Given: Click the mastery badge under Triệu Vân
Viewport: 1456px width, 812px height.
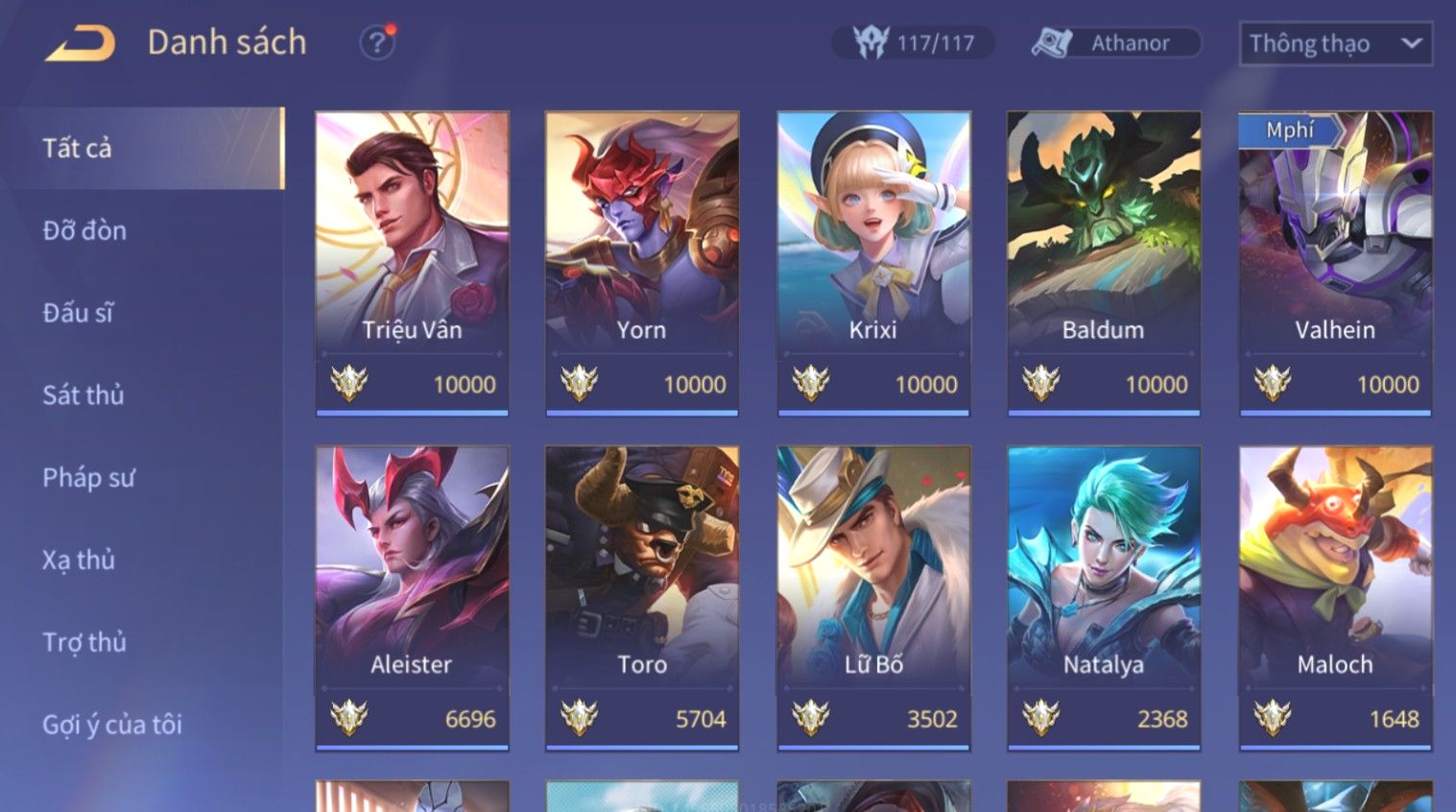Looking at the screenshot, I should click(x=348, y=384).
